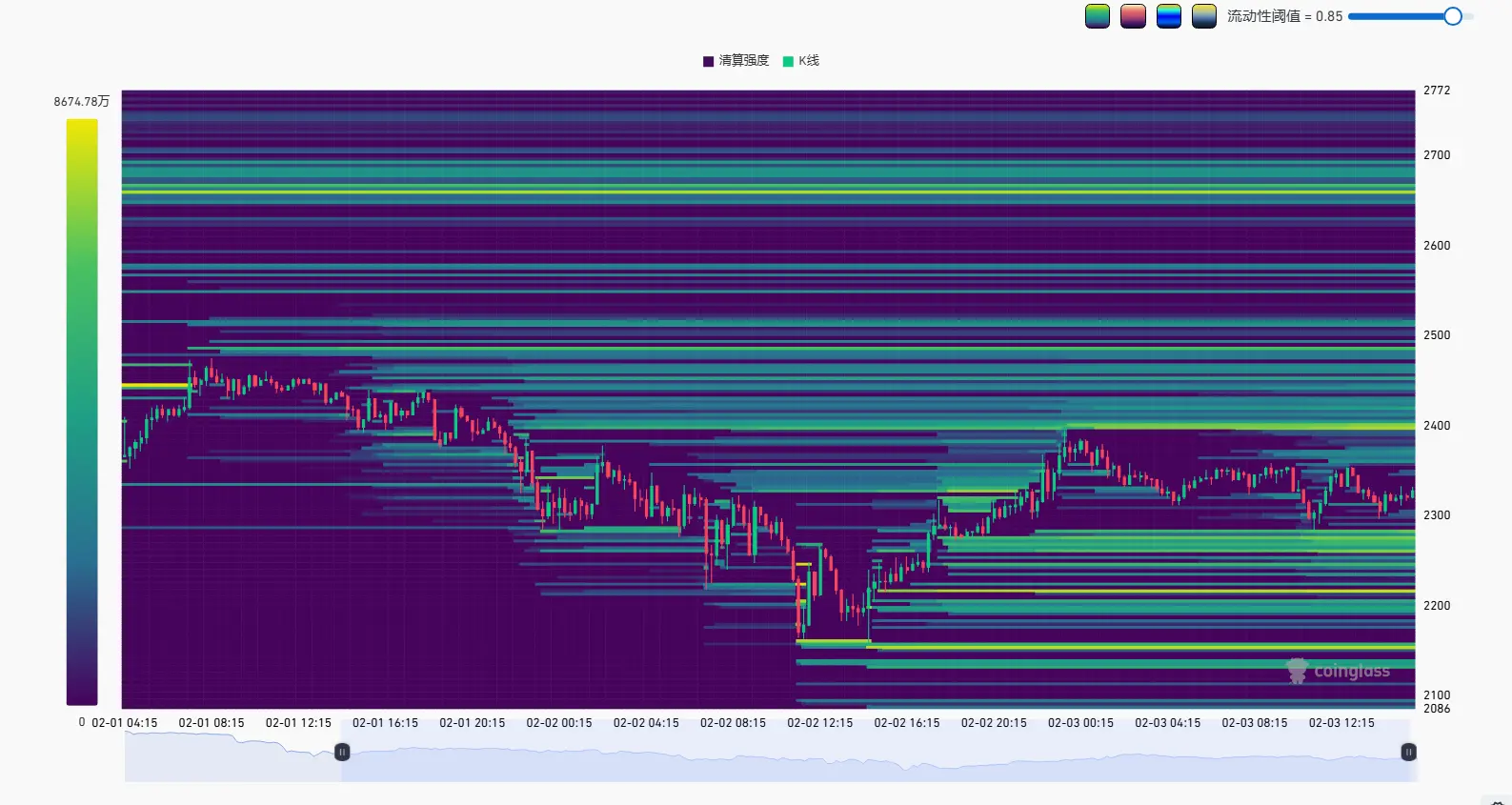Click the selected range in the bottom zoom bar
This screenshot has width=1512, height=805.
tap(875, 752)
